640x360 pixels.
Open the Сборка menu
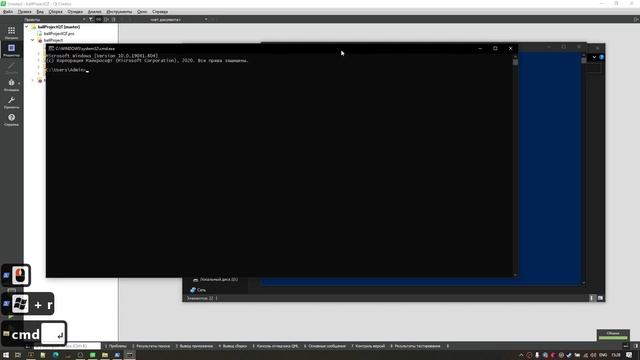(x=56, y=12)
